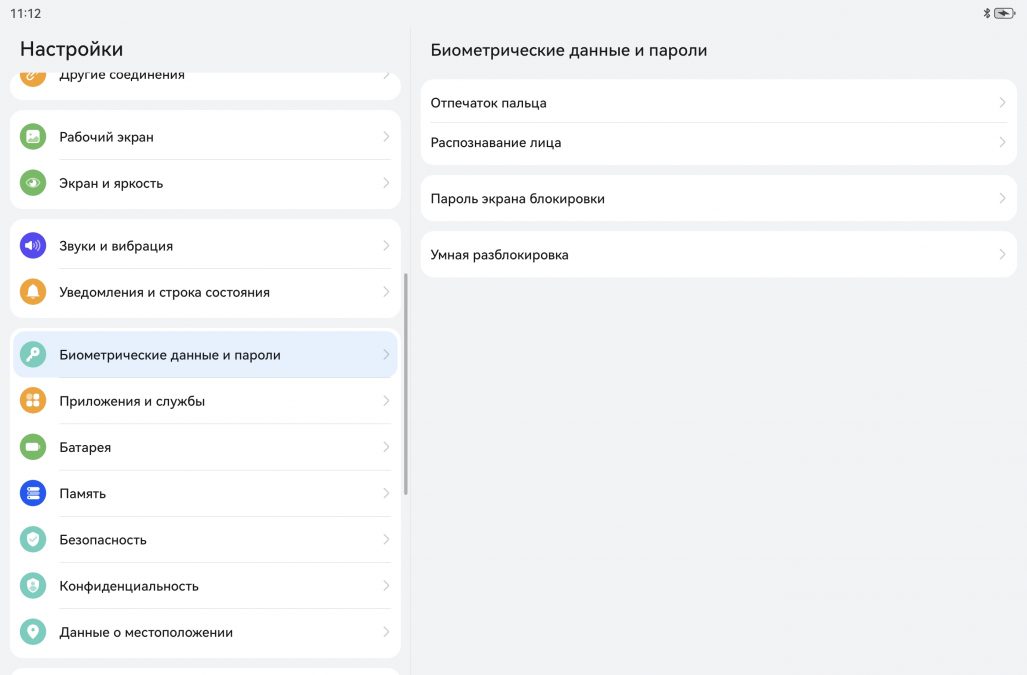Click the eye icon for Экран и яркость

click(x=33, y=183)
